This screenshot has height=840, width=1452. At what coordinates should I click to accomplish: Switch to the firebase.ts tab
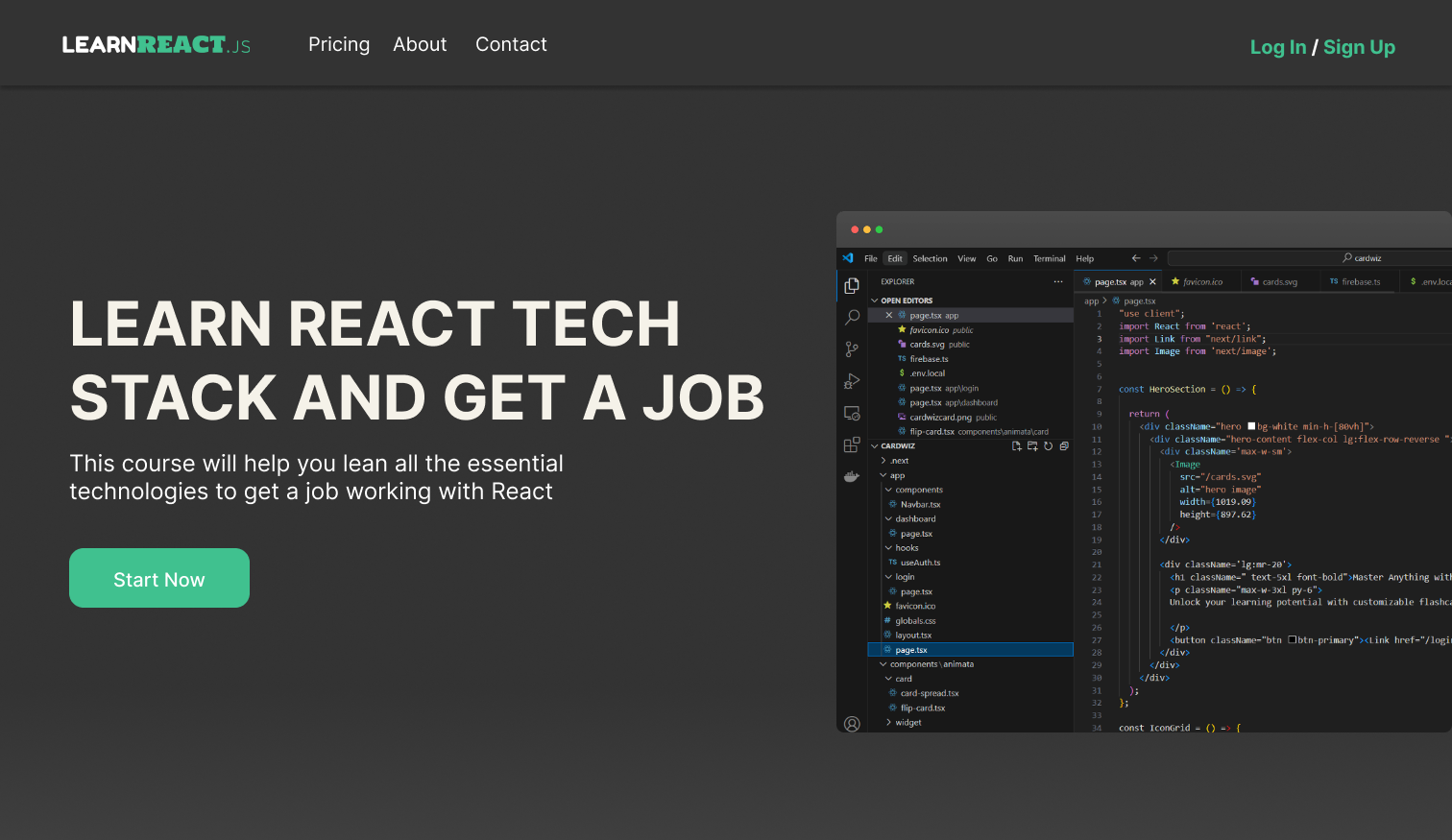click(x=1359, y=280)
